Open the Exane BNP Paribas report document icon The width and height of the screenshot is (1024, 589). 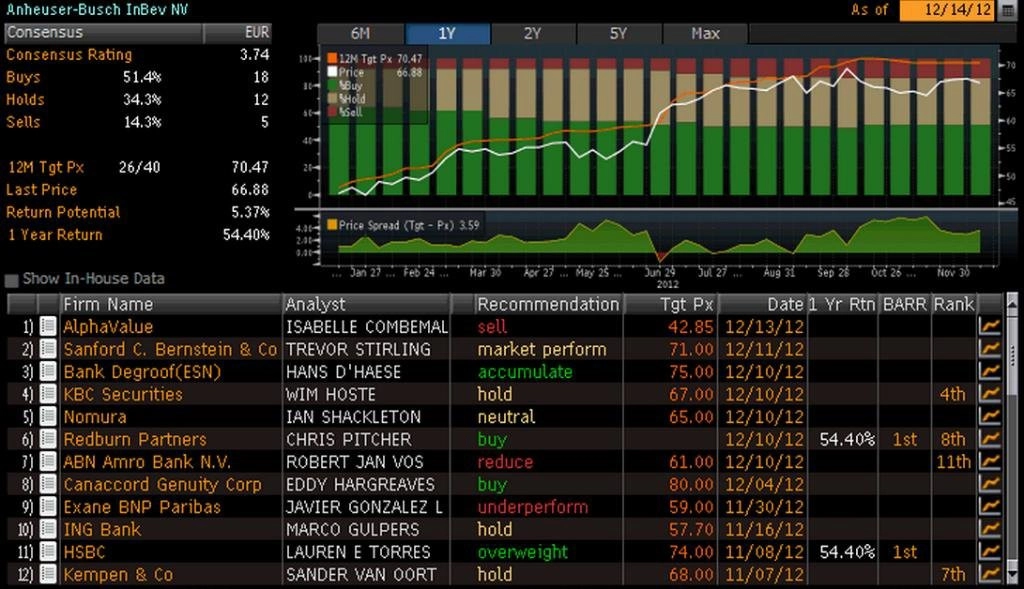coord(48,506)
